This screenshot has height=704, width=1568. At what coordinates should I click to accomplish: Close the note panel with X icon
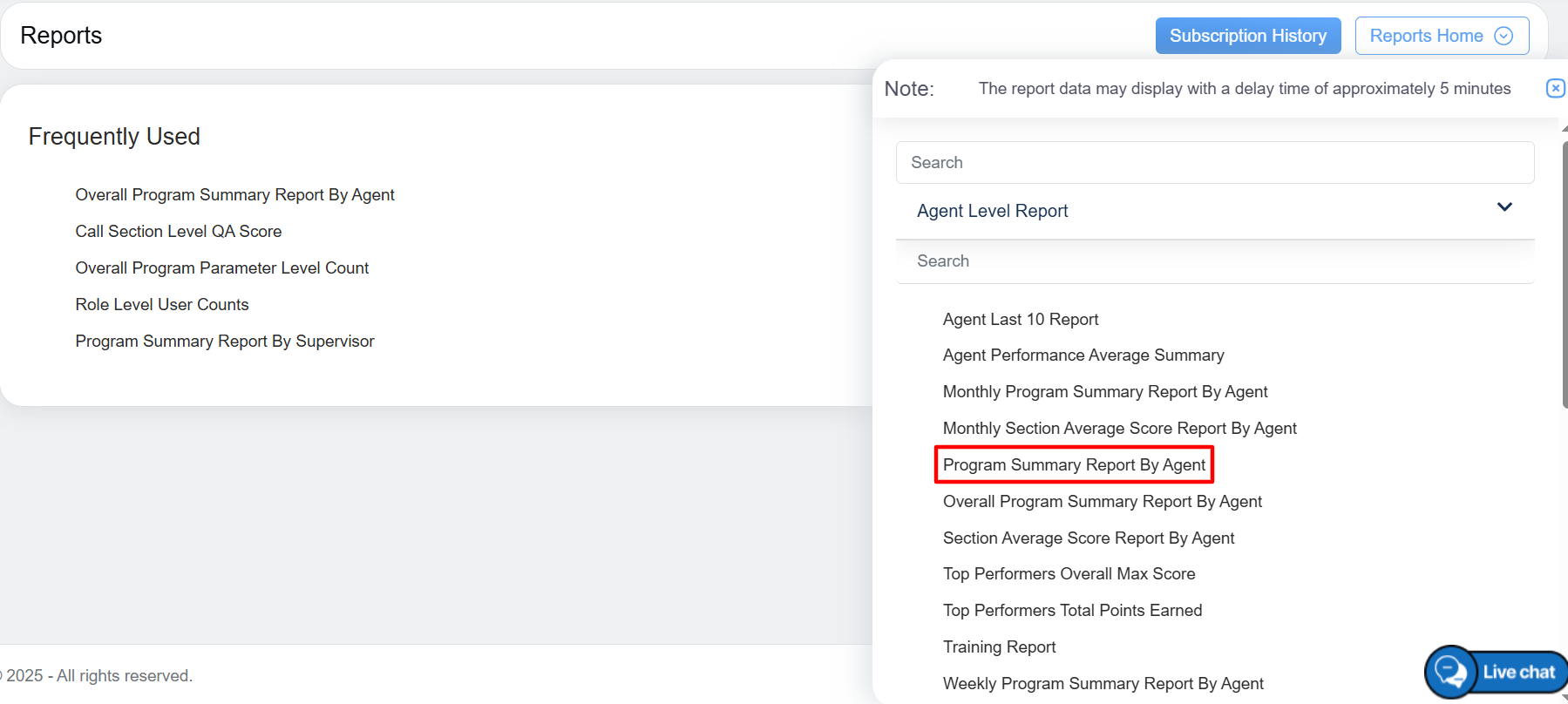pyautogui.click(x=1555, y=88)
